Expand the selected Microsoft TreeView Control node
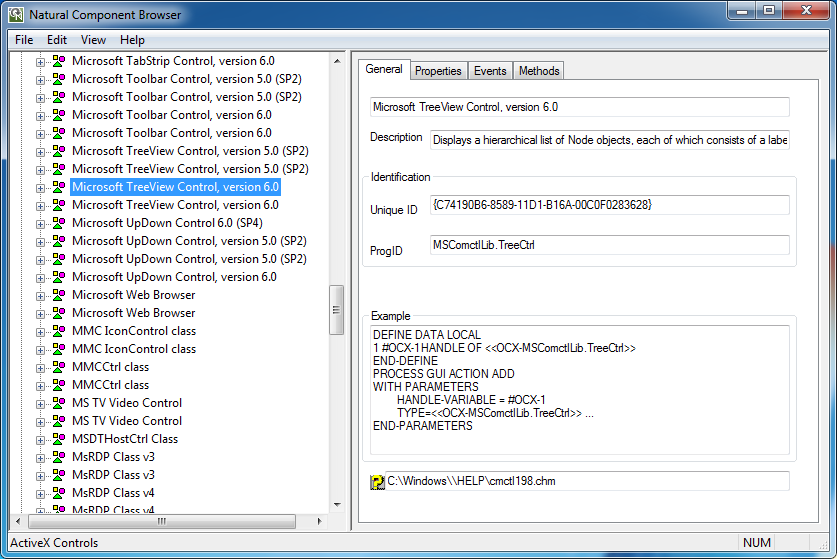Image resolution: width=837 pixels, height=559 pixels. 41,187
